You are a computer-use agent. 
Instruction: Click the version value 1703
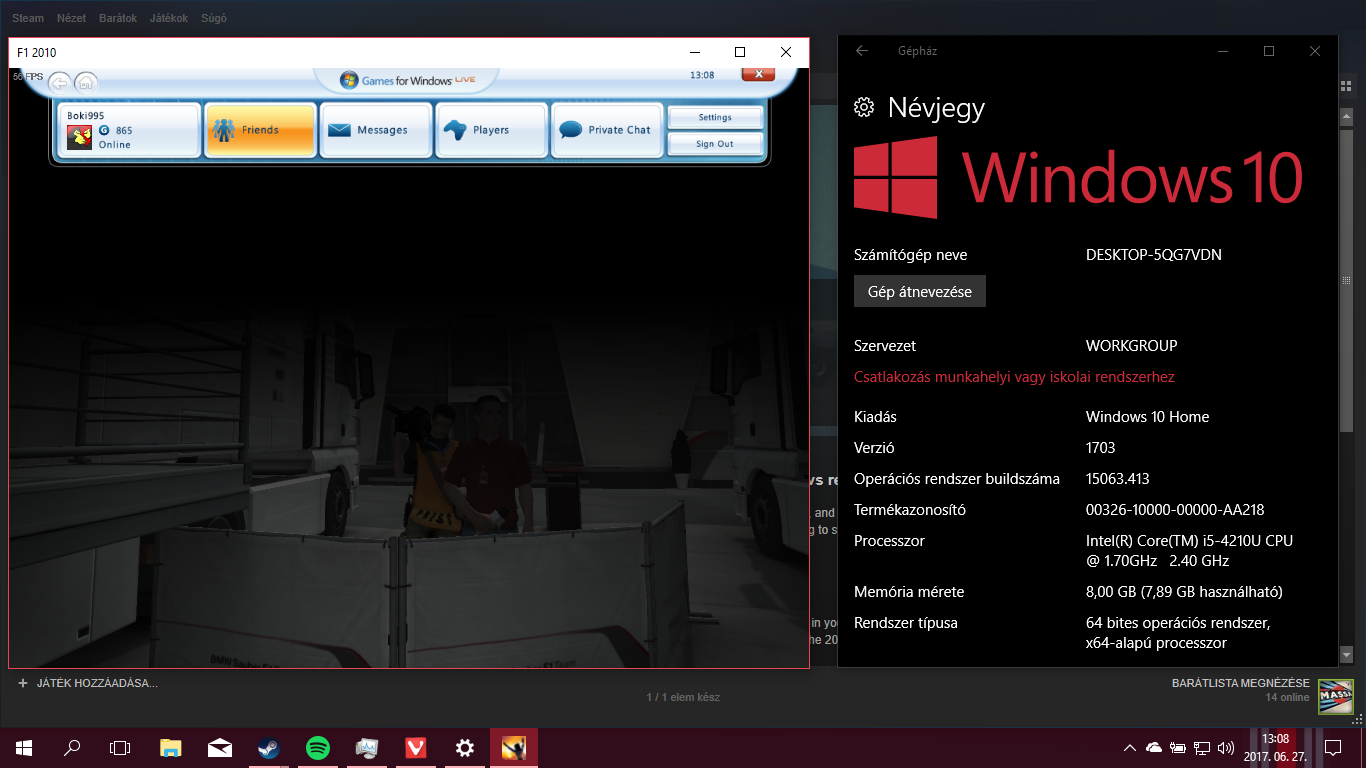coord(1101,448)
